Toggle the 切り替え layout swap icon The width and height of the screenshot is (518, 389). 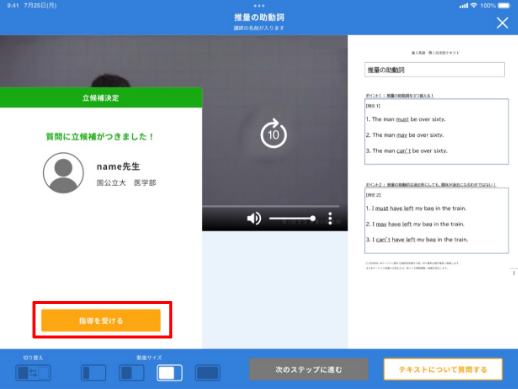point(33,373)
